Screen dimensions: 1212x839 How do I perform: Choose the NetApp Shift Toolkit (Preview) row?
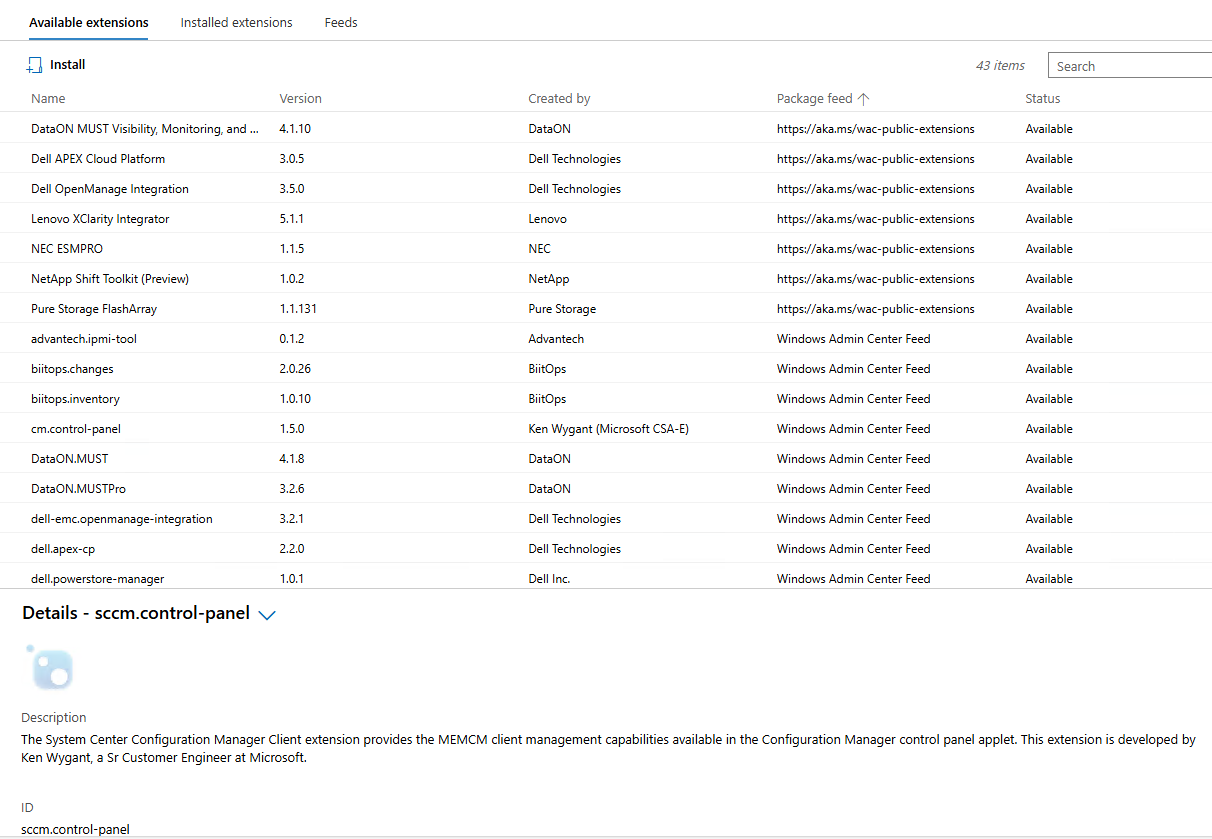tap(110, 279)
